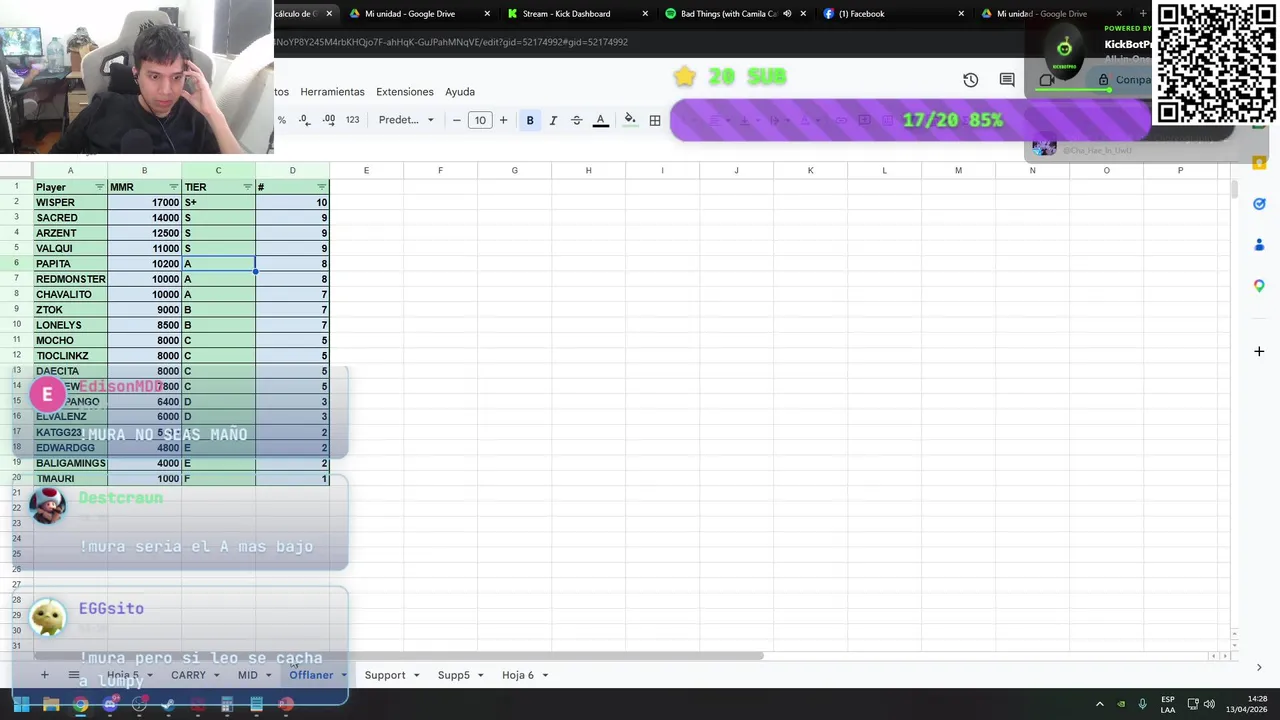Select row header 25

tap(17, 553)
